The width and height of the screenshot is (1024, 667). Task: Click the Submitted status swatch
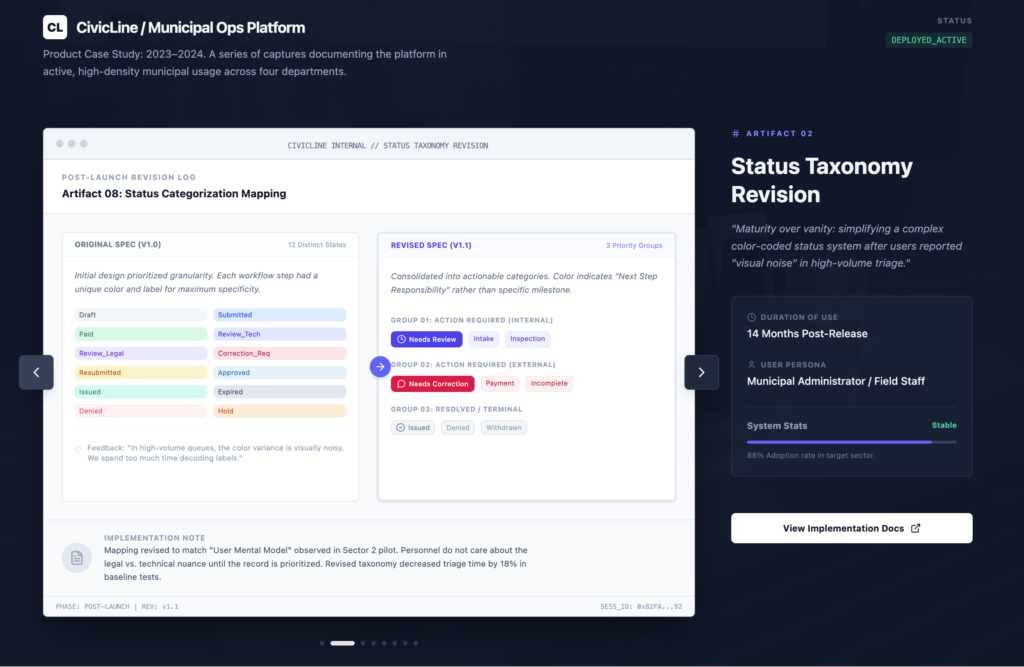click(280, 315)
